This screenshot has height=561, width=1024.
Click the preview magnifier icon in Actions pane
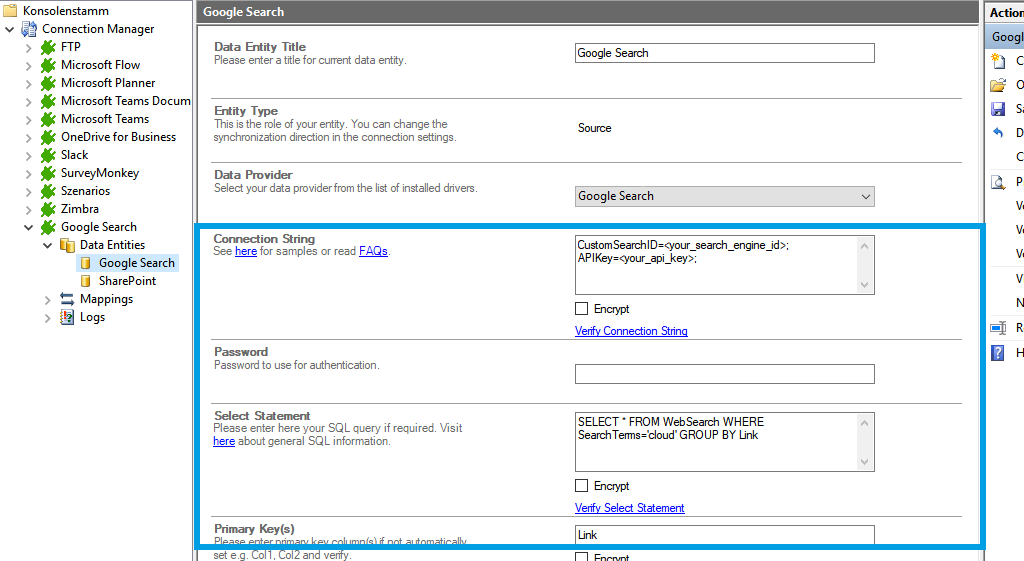997,182
